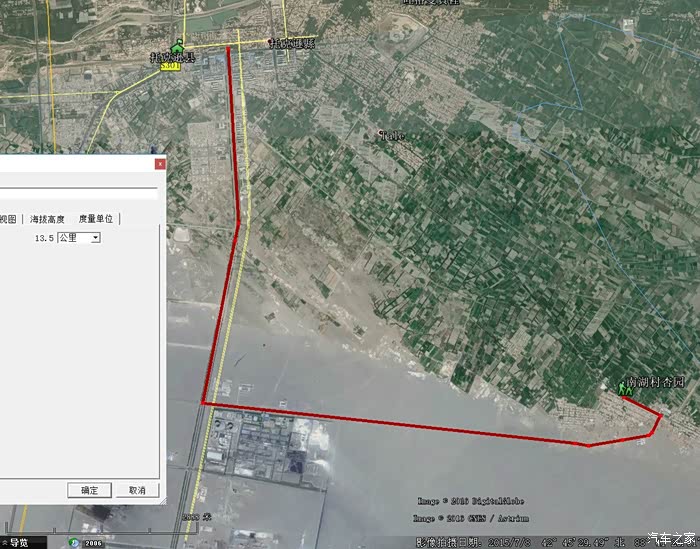Click the 南湖村杏园 placemark label
The image size is (700, 549).
pyautogui.click(x=656, y=382)
